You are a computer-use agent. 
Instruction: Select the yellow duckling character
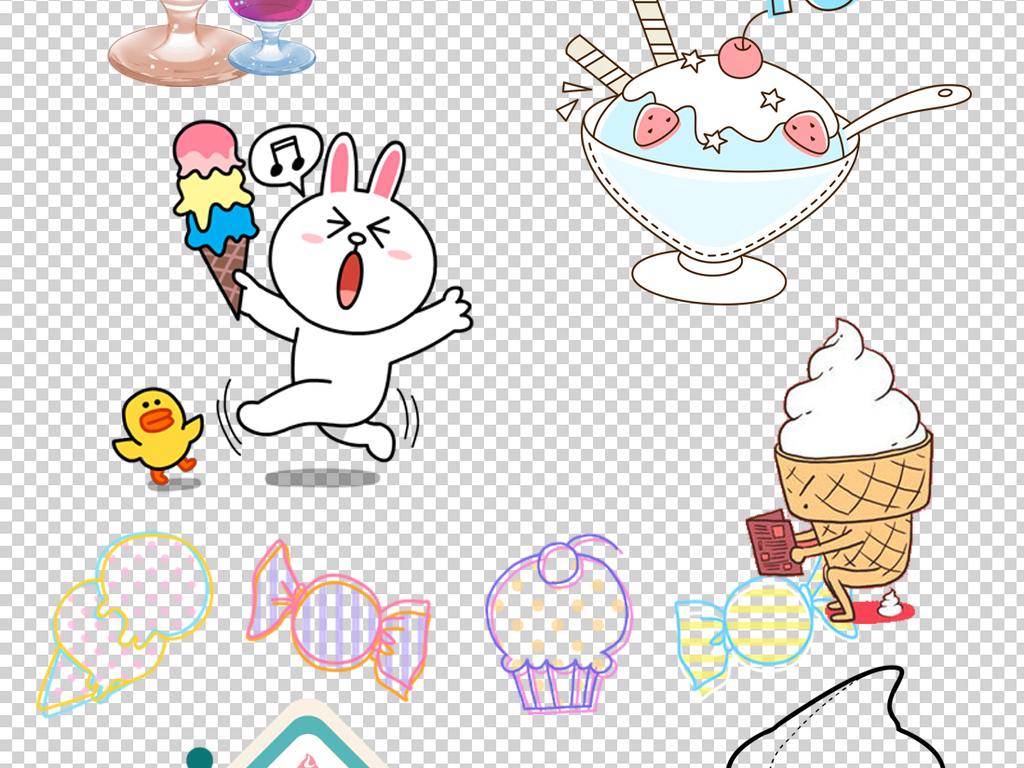point(157,436)
